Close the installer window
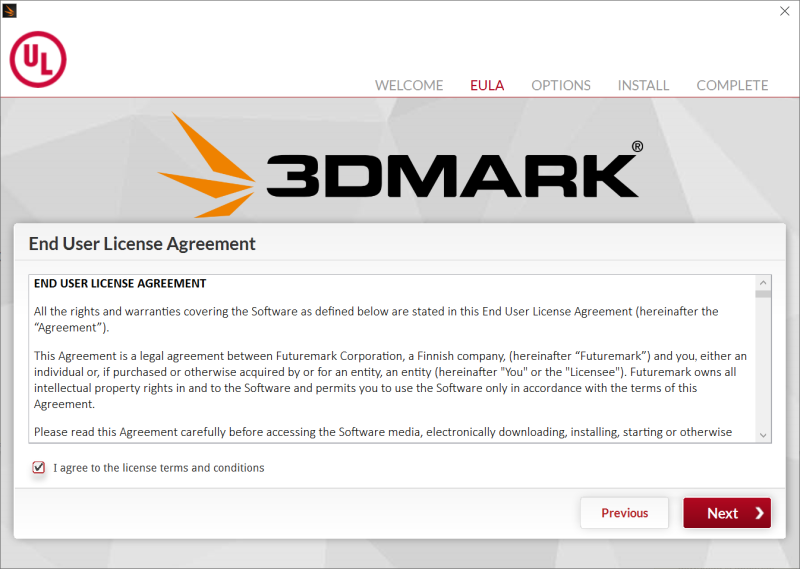This screenshot has height=569, width=800. point(785,11)
